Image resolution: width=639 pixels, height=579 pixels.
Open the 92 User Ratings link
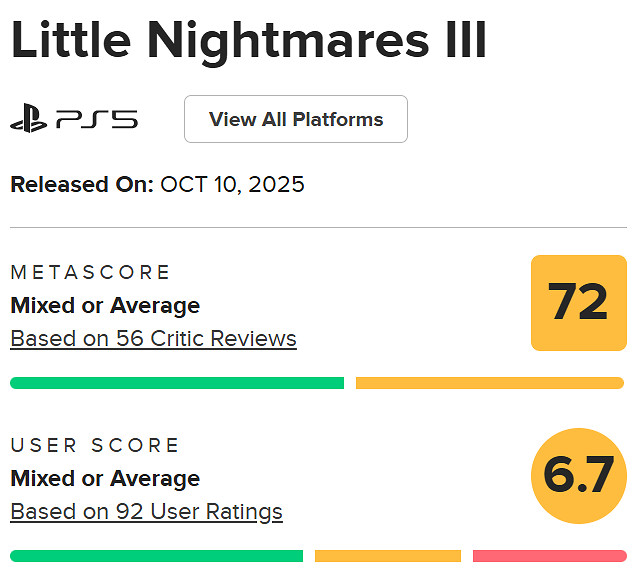click(146, 512)
